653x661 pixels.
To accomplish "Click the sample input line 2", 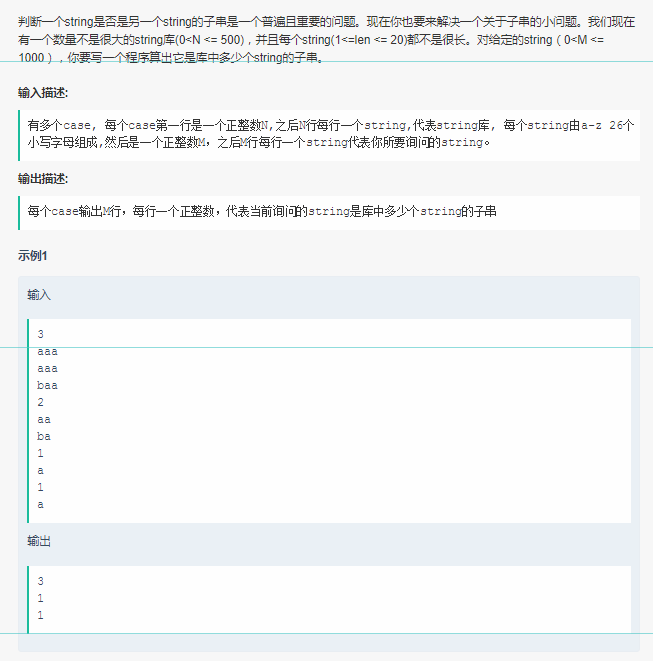I will click(x=40, y=402).
